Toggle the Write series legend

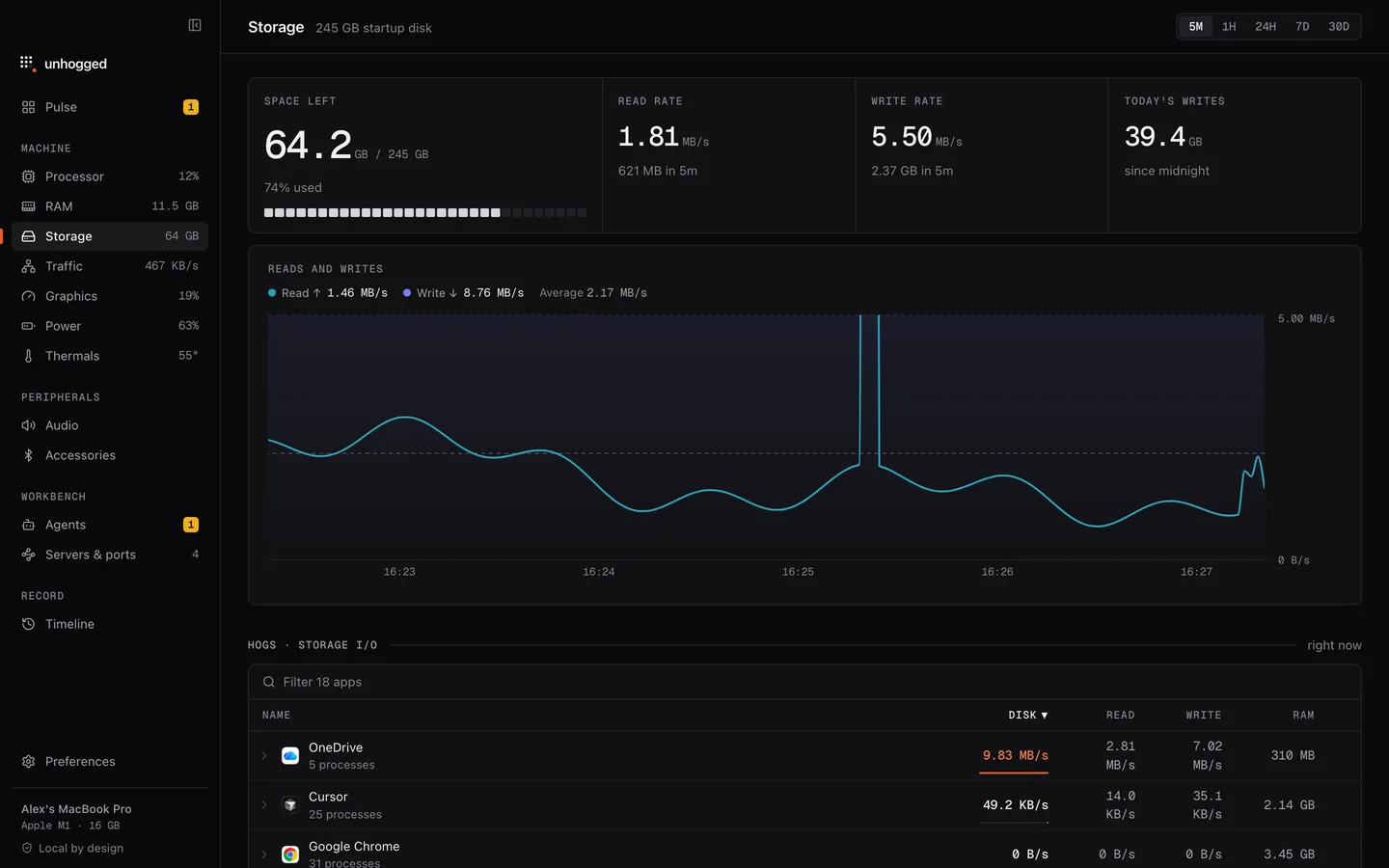[463, 293]
